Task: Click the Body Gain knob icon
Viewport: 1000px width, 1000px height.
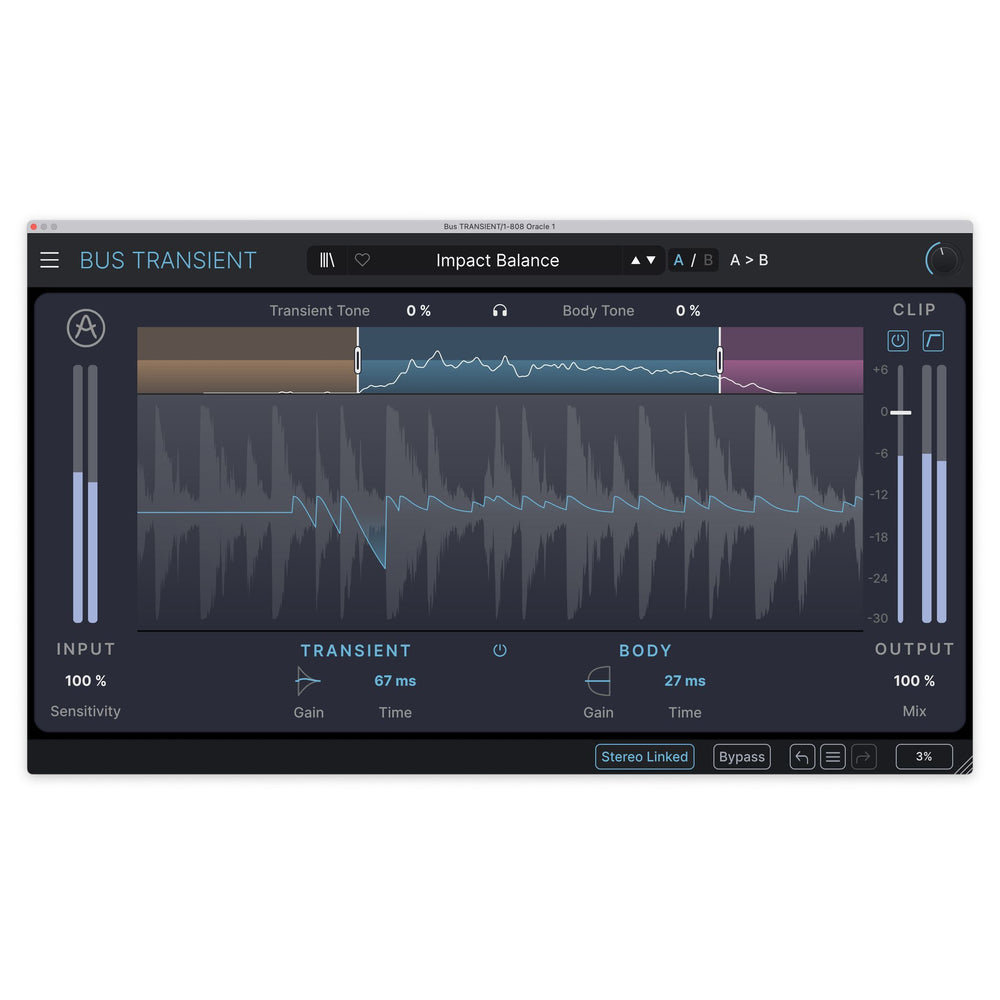Action: click(598, 682)
